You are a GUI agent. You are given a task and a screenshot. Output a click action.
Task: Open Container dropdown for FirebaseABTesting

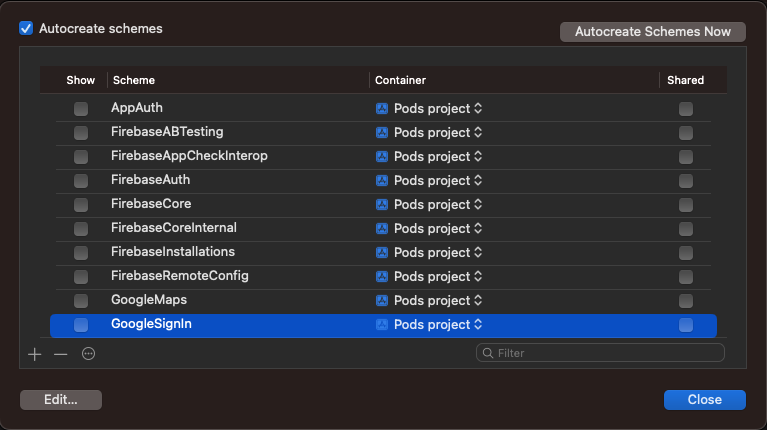[x=429, y=133]
